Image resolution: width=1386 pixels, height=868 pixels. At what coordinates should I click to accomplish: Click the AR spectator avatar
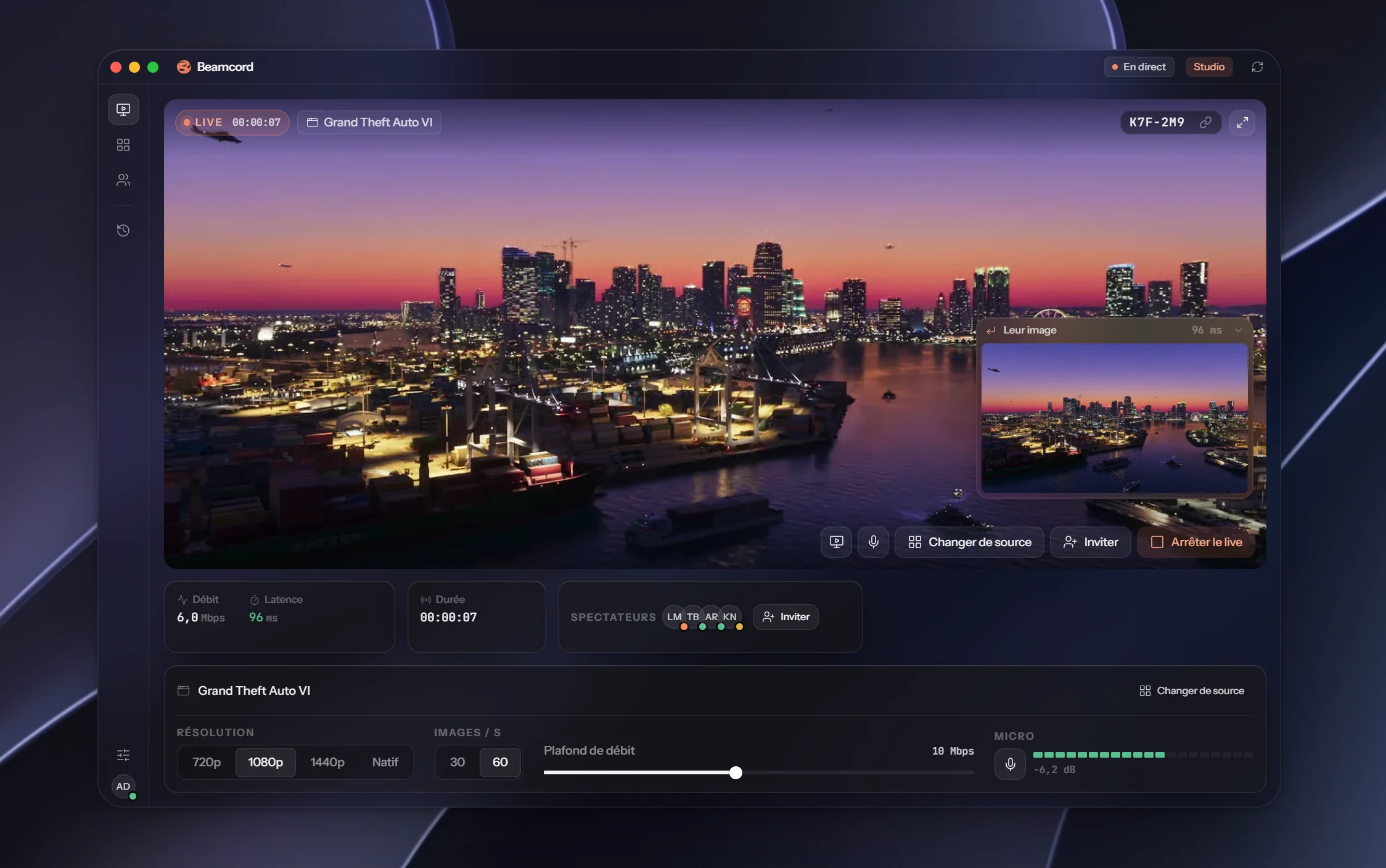[711, 617]
